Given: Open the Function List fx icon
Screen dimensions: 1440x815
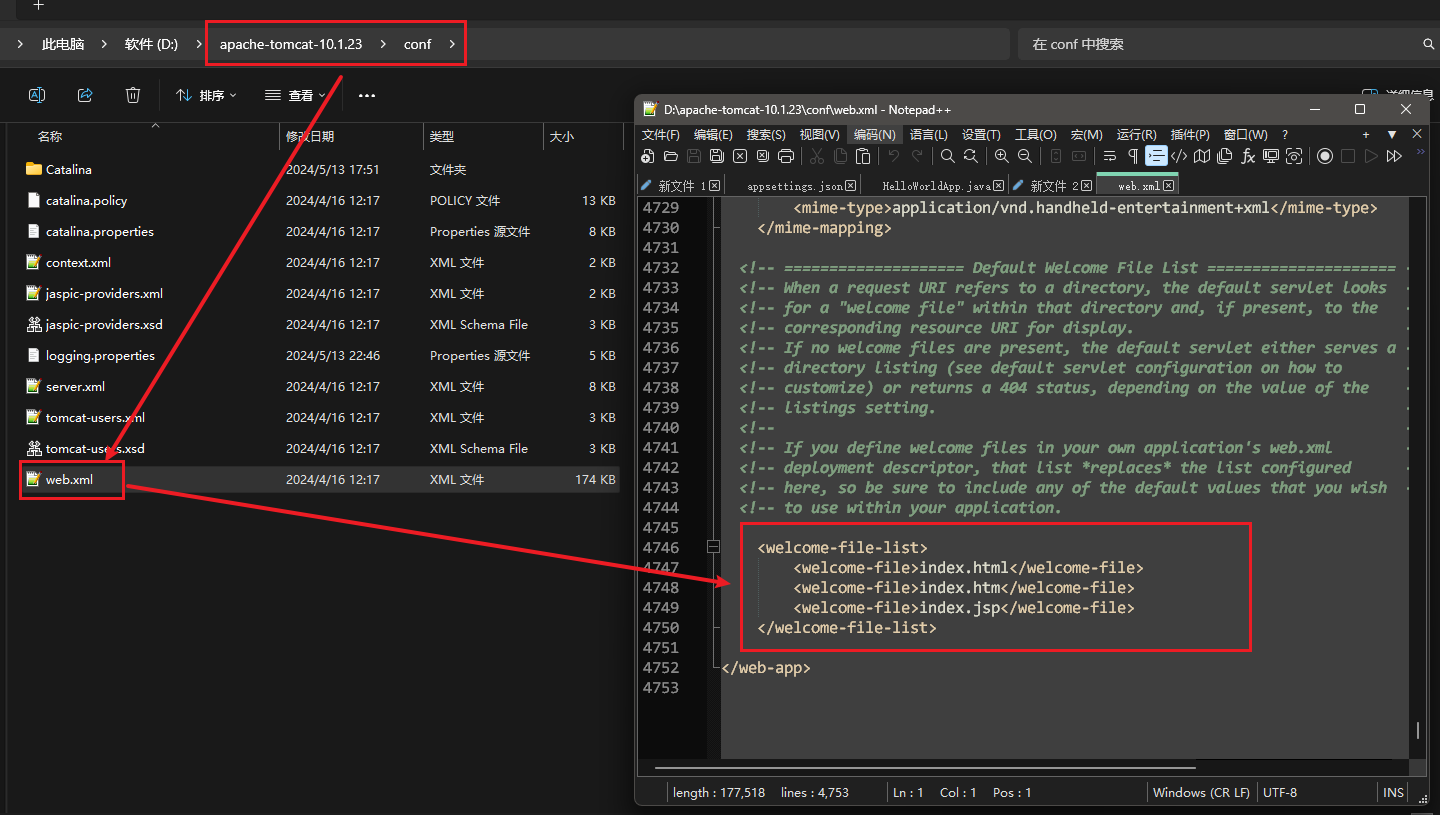Looking at the screenshot, I should (1248, 156).
